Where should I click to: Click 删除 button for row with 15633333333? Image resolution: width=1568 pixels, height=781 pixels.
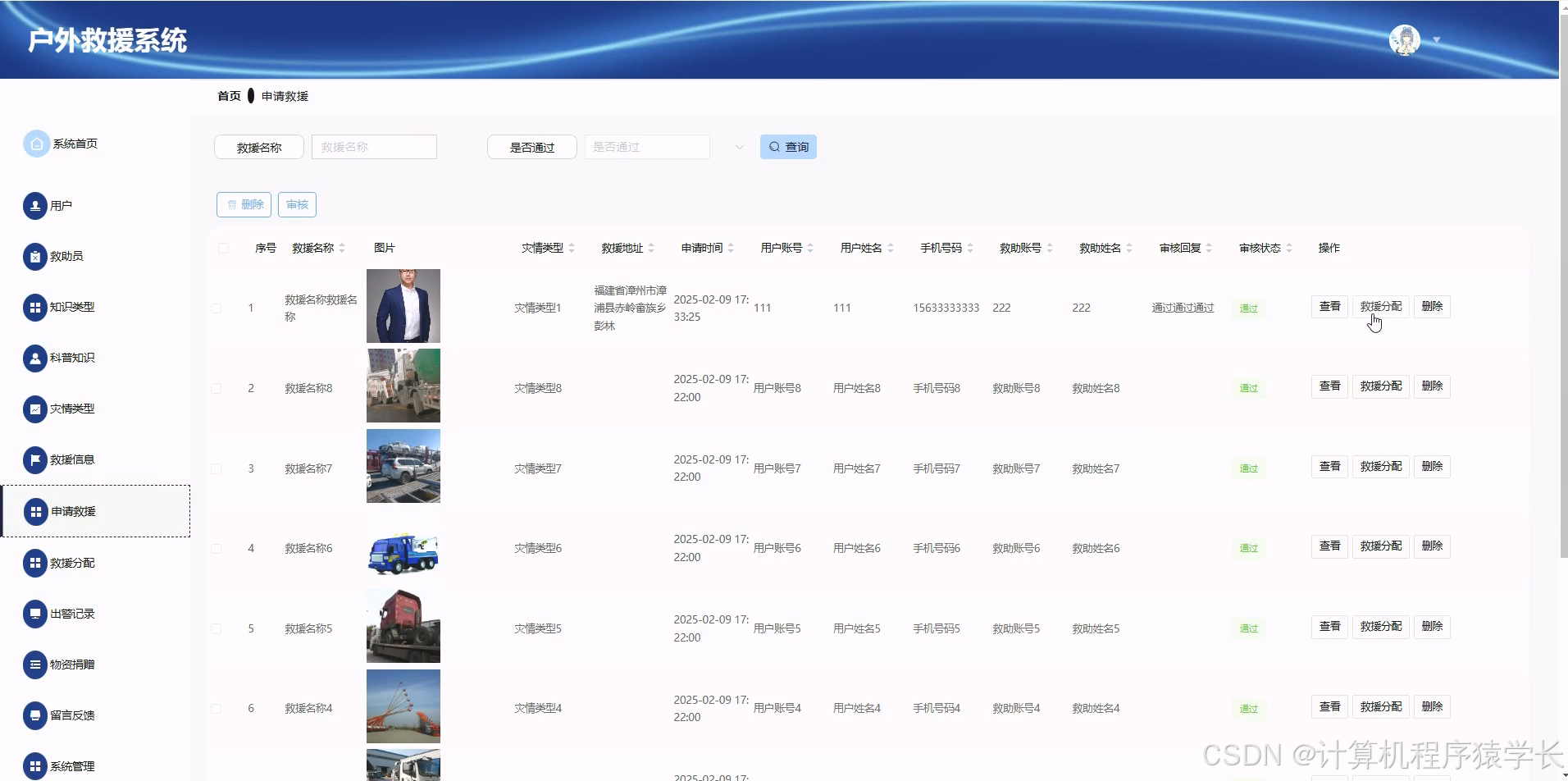(1432, 307)
